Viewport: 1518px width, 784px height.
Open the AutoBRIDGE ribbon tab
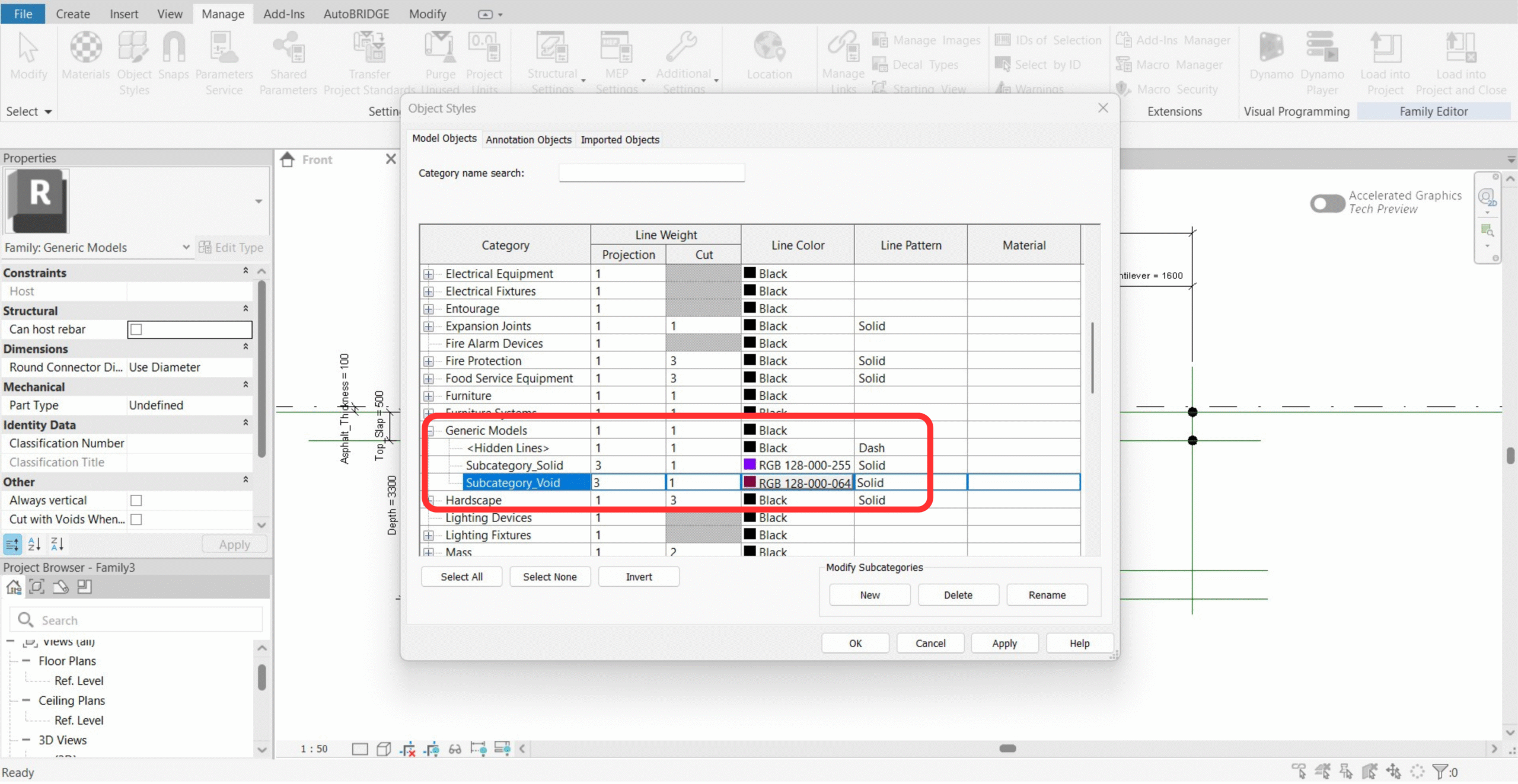[356, 14]
